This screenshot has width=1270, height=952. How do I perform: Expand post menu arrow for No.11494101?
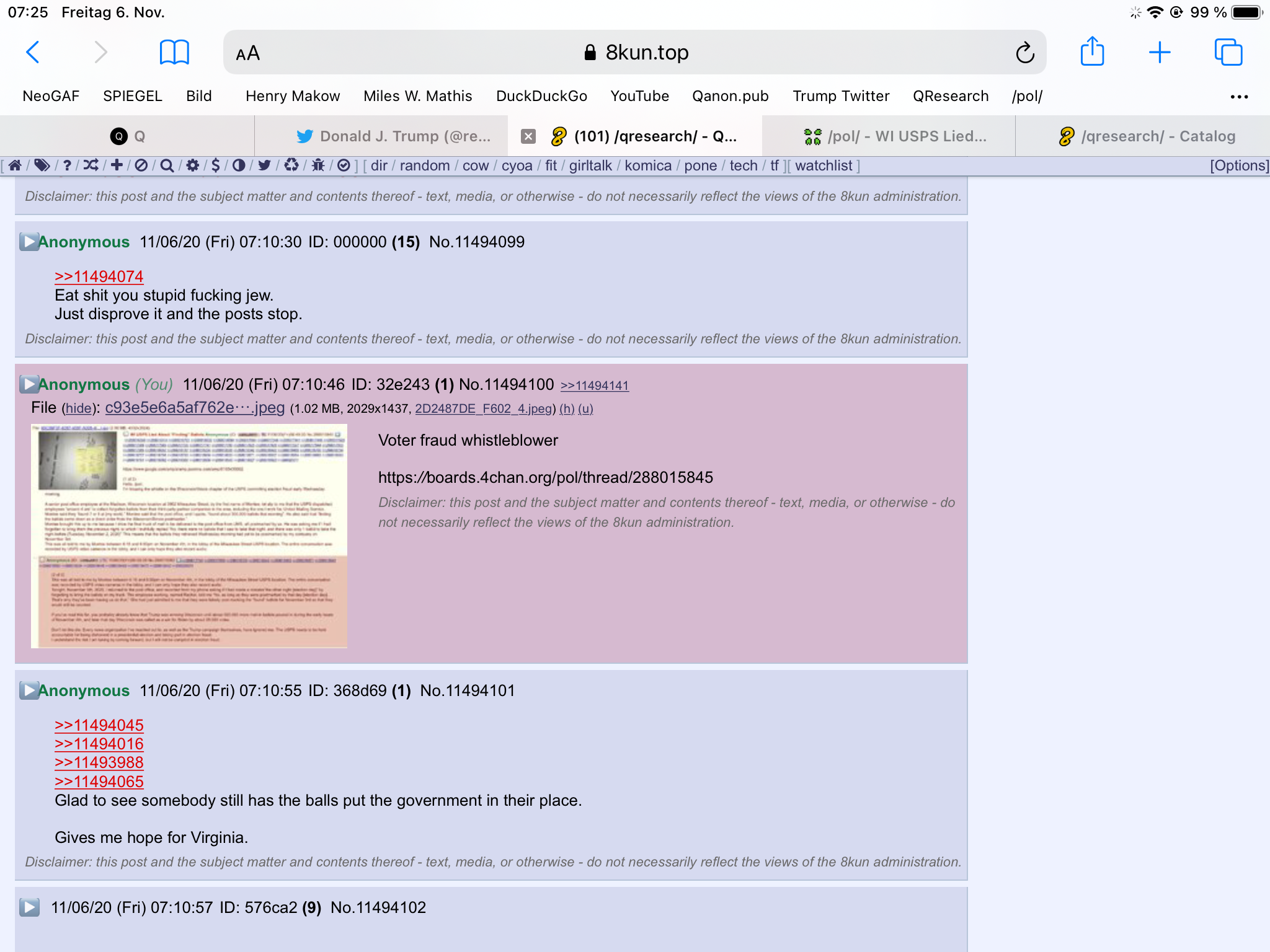(29, 690)
